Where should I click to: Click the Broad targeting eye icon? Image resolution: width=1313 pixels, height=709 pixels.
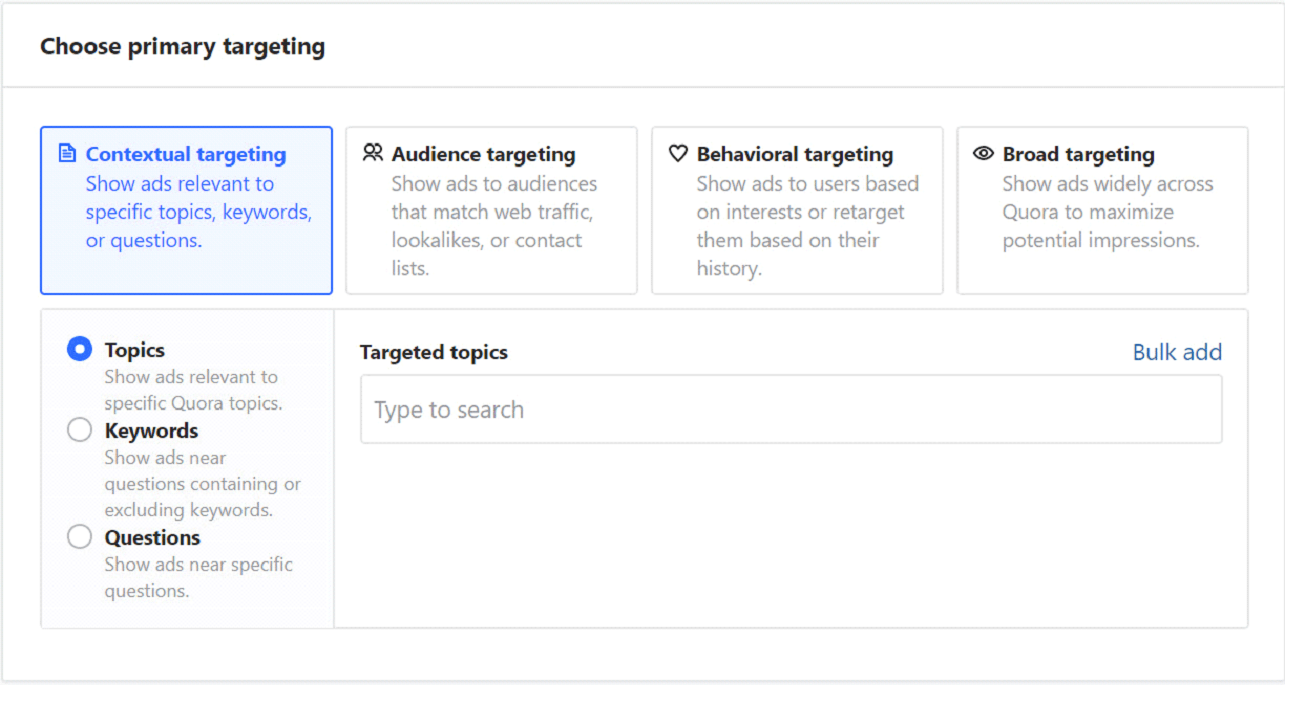[984, 154]
